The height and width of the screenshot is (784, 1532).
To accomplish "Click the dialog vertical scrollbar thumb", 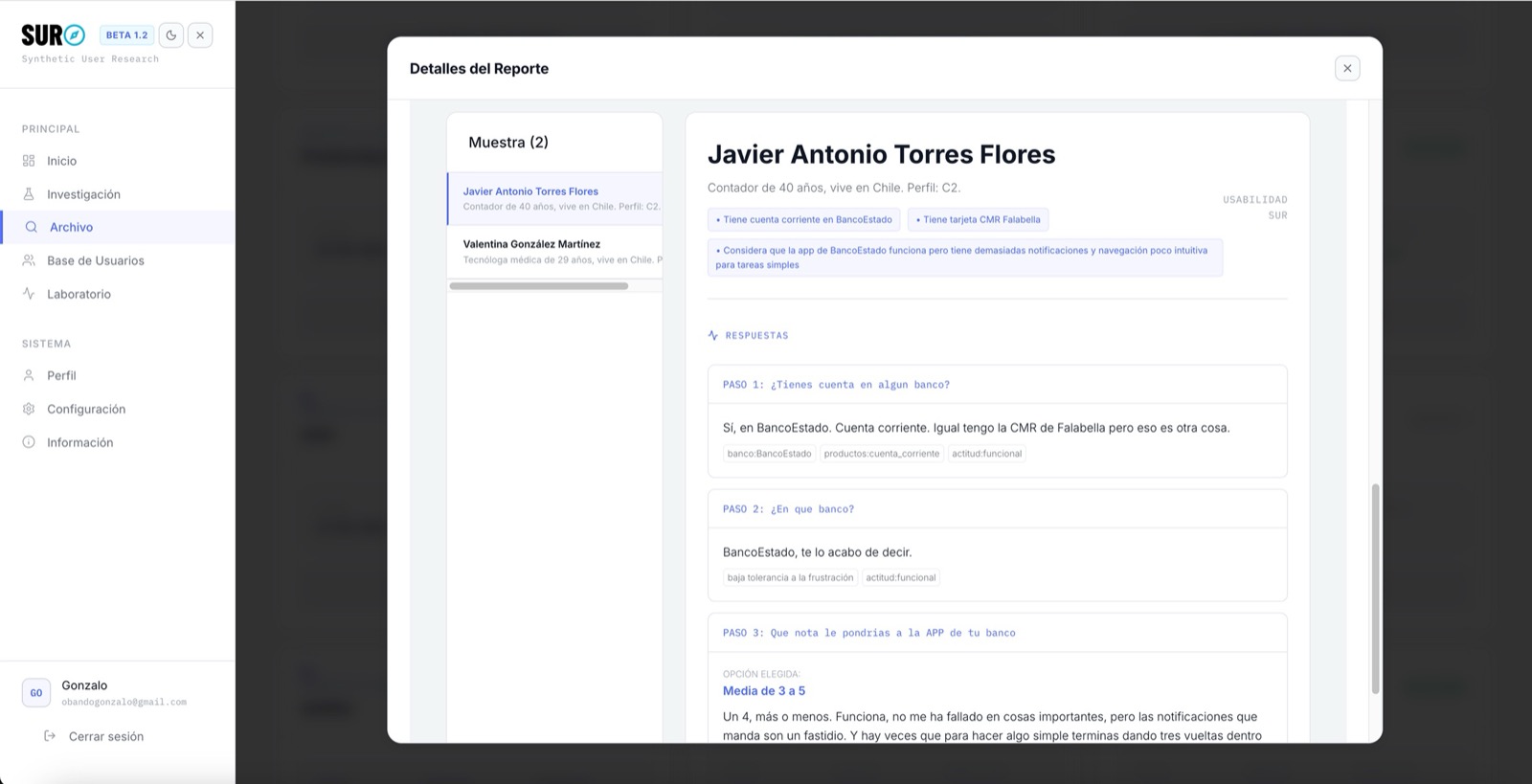I will coord(1376,589).
